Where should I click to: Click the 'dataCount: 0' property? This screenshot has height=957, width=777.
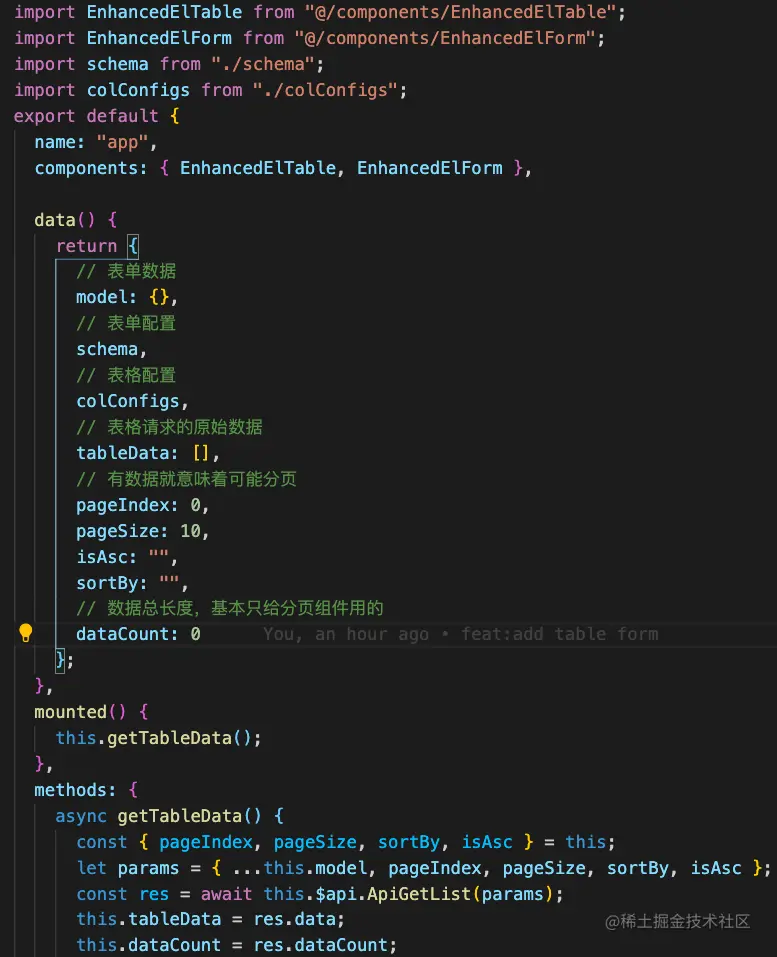click(x=138, y=634)
